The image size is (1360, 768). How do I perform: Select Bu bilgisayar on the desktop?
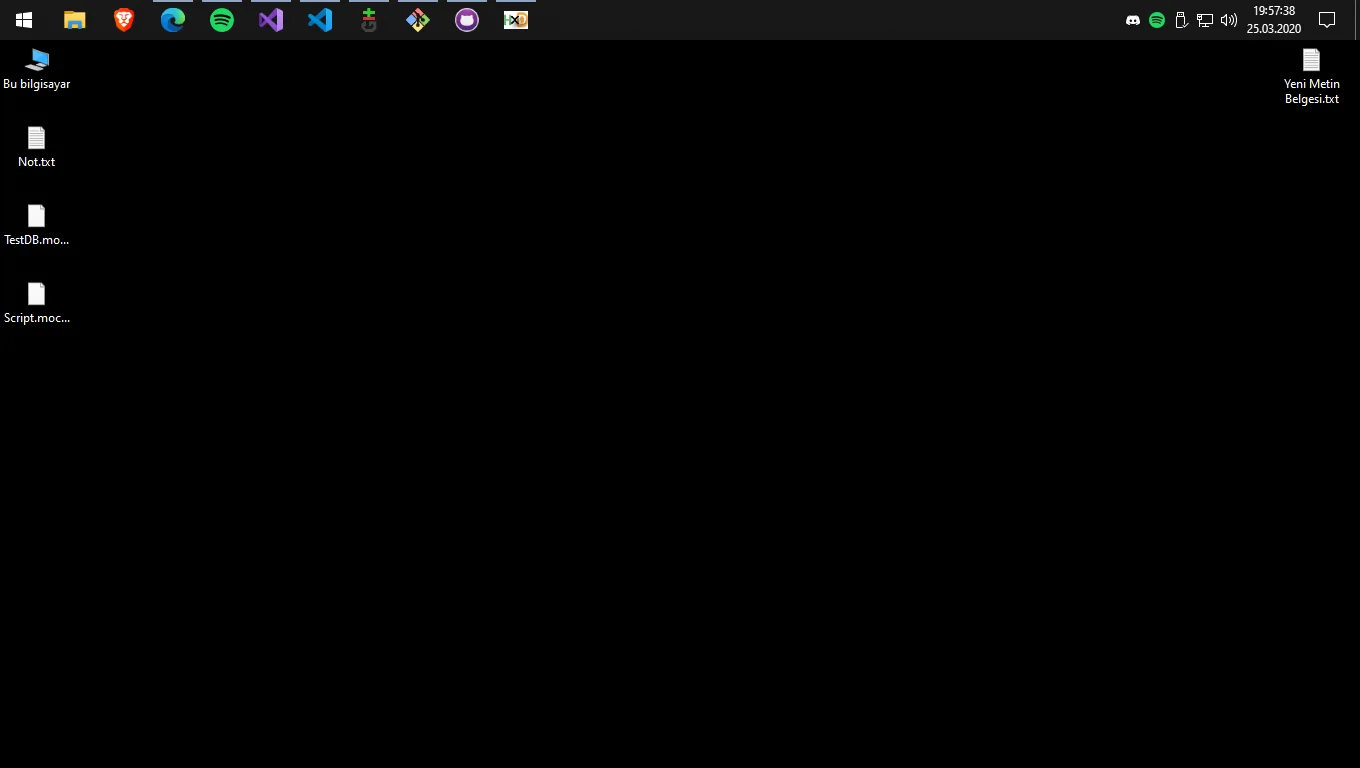[x=37, y=65]
